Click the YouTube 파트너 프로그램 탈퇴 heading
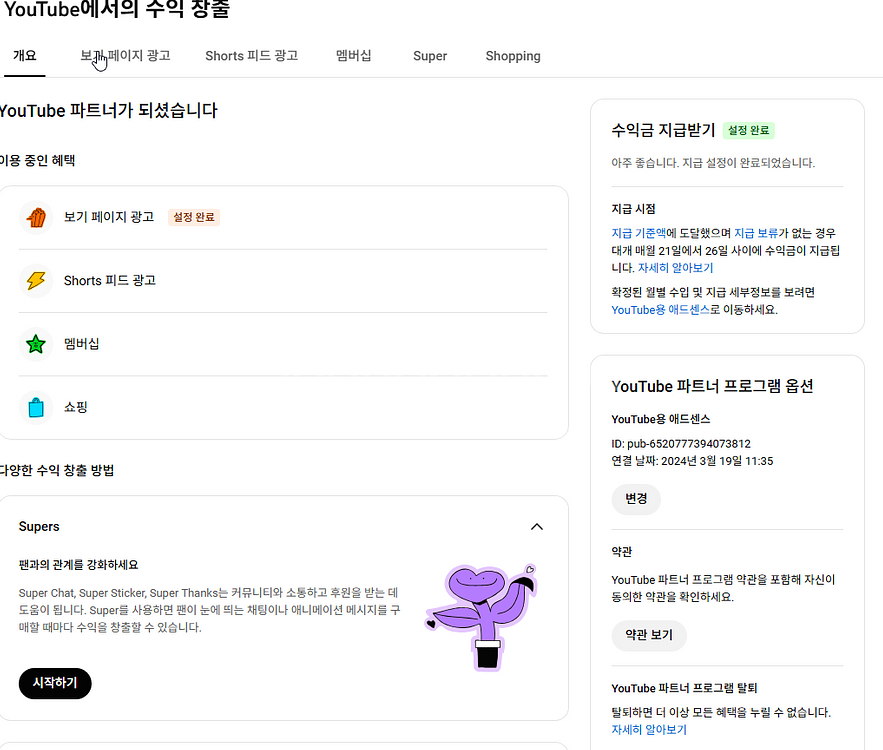This screenshot has height=750, width=883. point(684,688)
